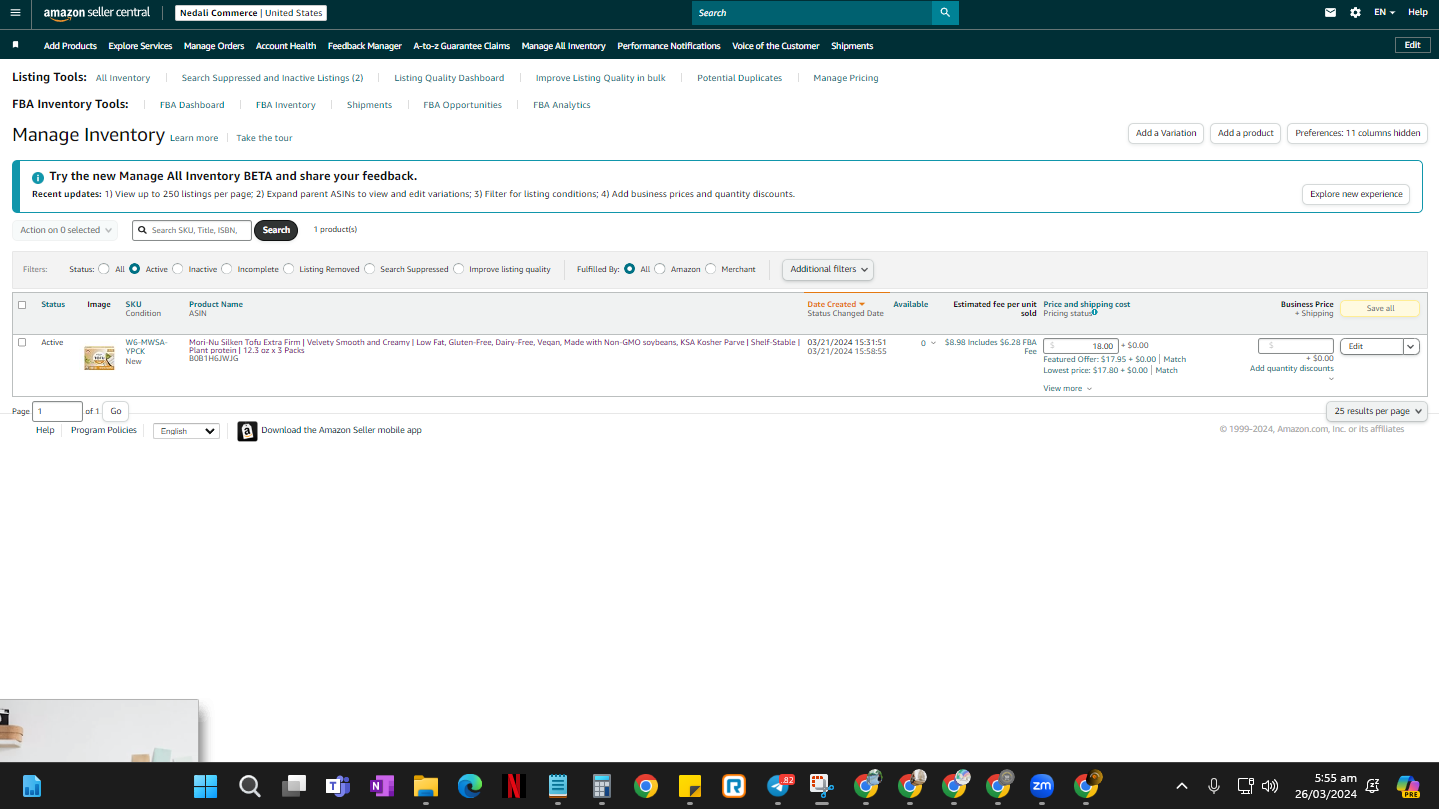Open the FBA Inventory tab
This screenshot has width=1439, height=809.
(285, 105)
